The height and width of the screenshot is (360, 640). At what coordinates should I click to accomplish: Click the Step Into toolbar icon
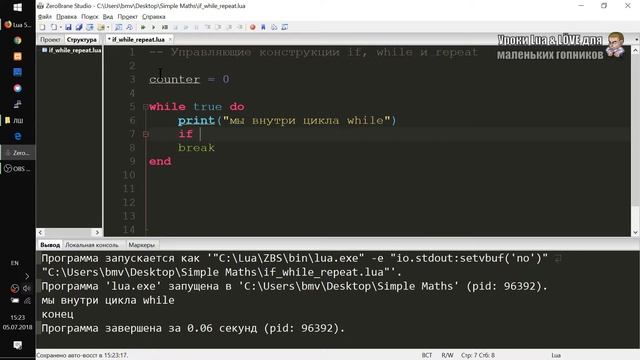click(207, 27)
